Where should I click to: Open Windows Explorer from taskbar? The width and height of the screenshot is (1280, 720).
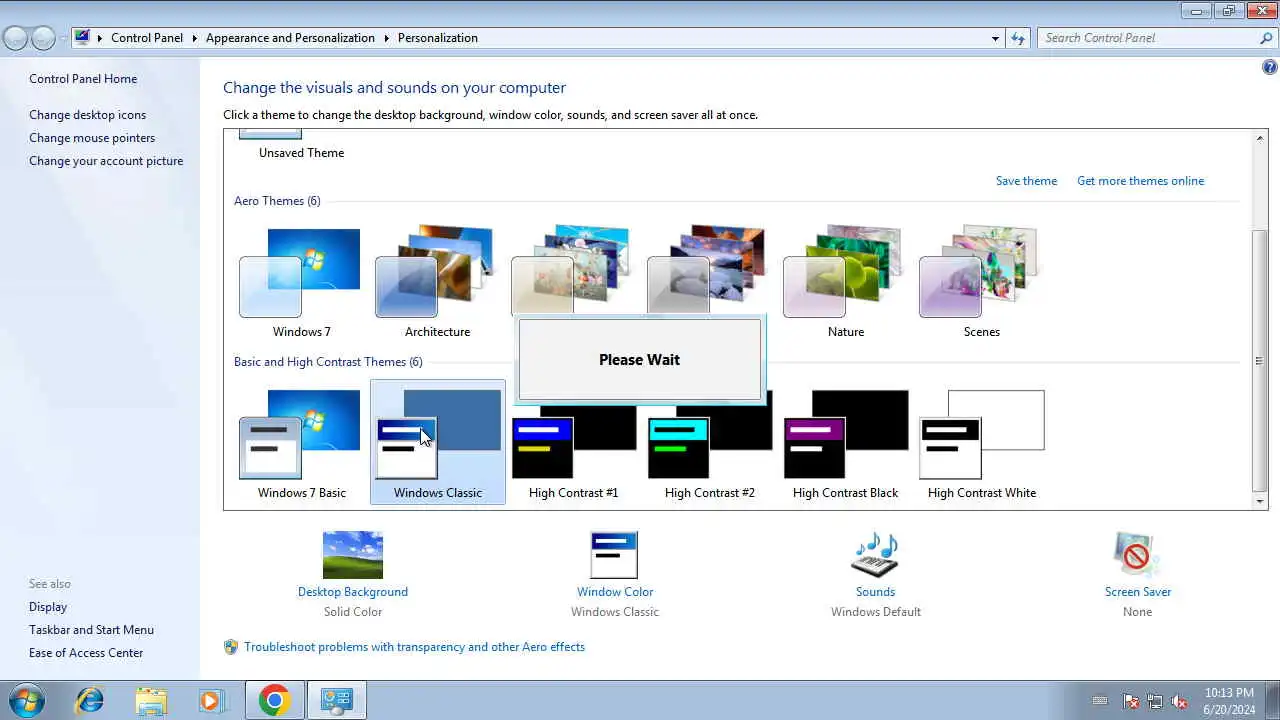click(x=151, y=700)
